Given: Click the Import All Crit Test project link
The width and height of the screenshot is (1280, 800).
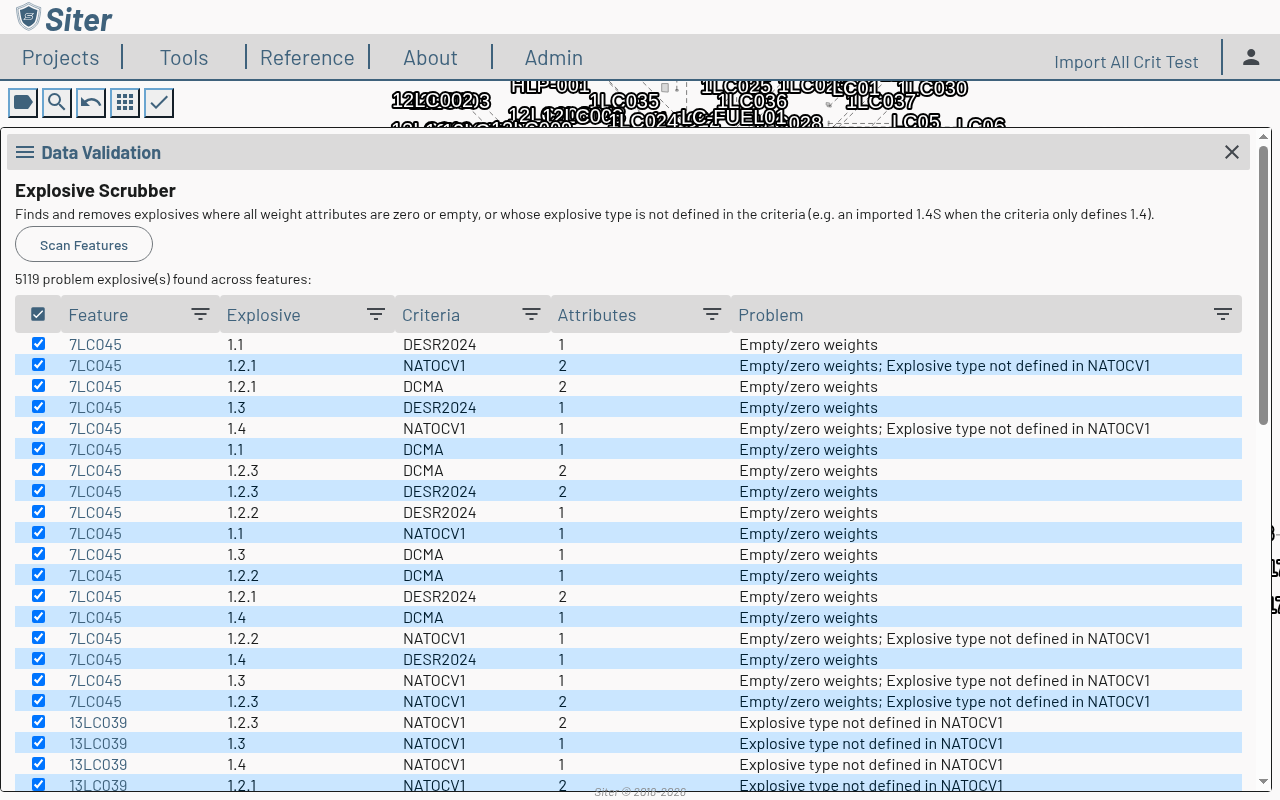Looking at the screenshot, I should 1126,62.
